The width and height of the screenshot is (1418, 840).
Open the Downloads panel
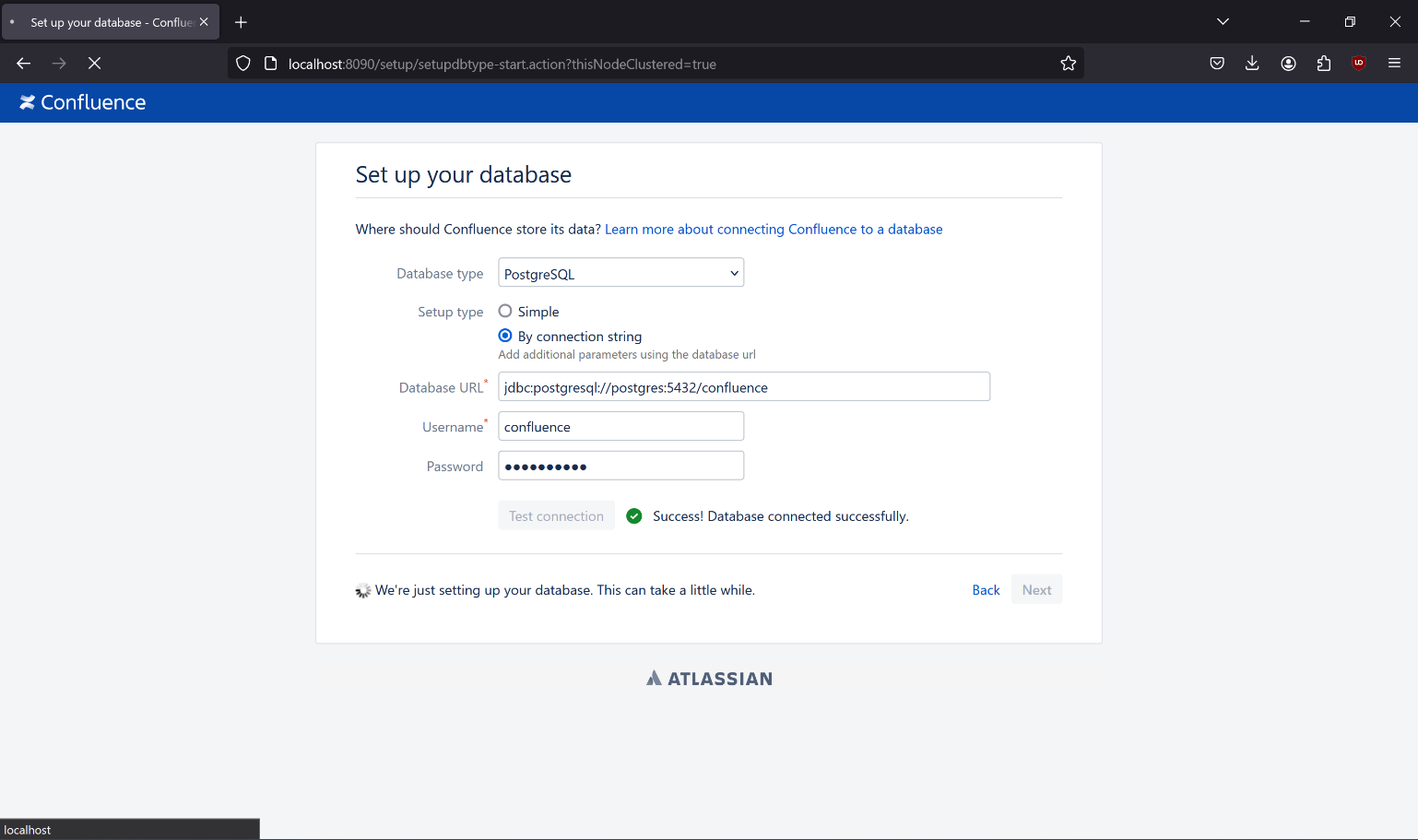(1252, 64)
